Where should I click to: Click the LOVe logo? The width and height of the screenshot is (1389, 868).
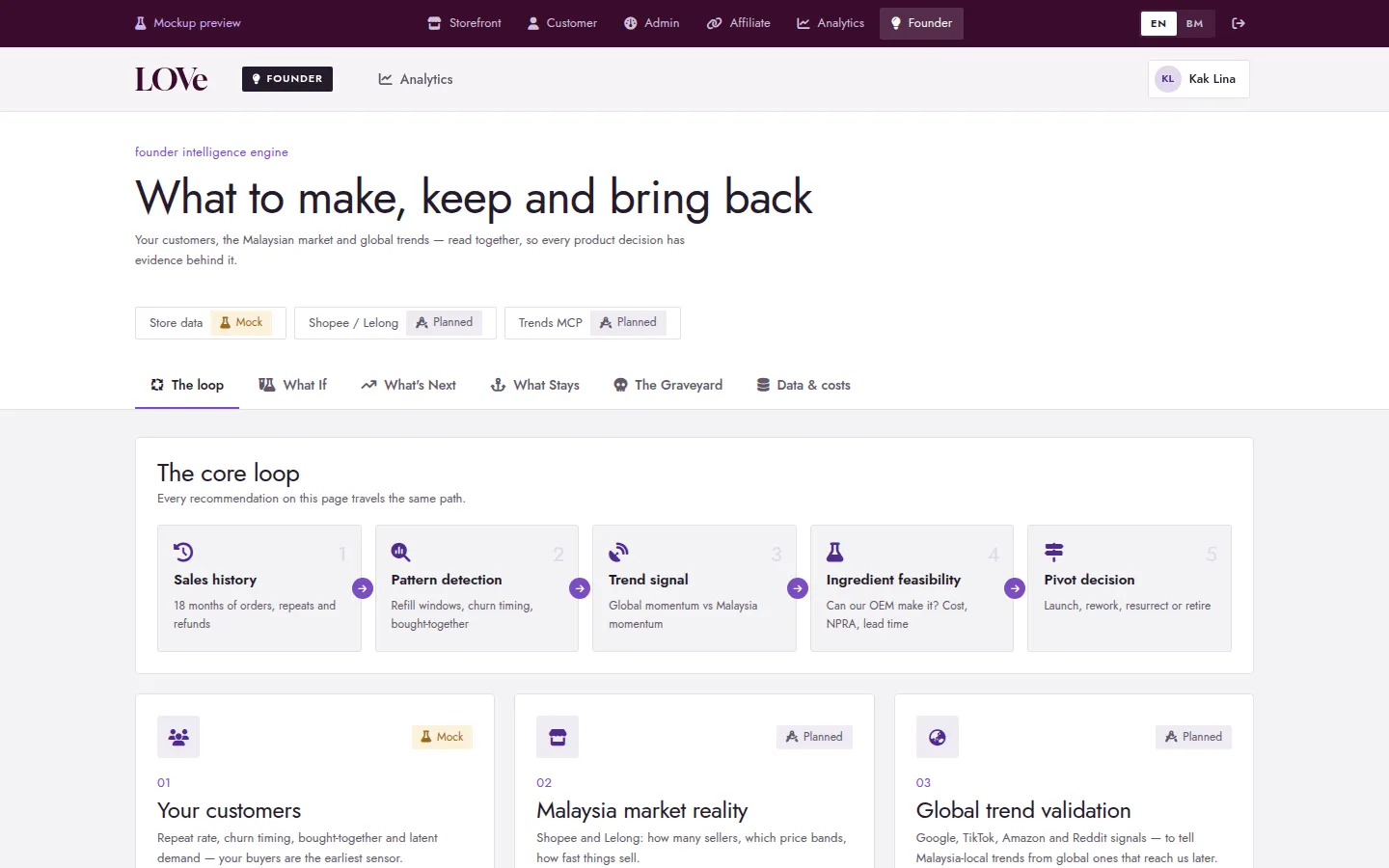click(x=171, y=79)
